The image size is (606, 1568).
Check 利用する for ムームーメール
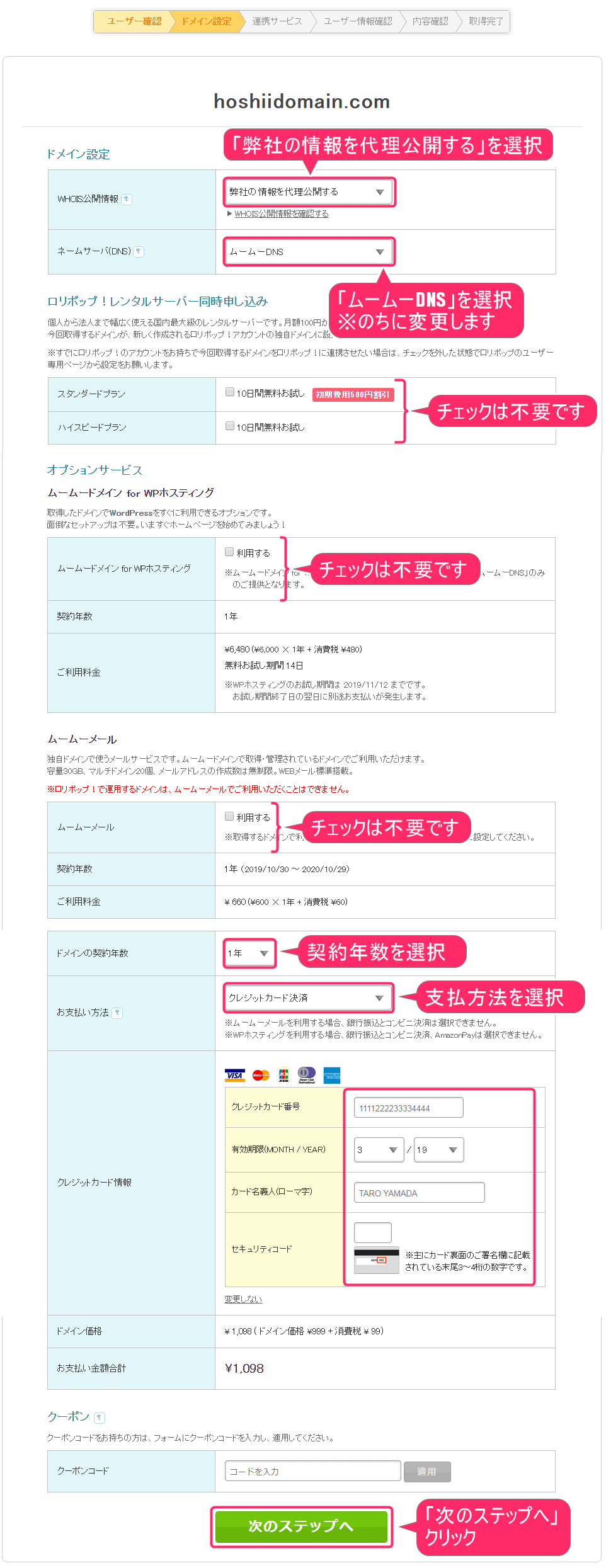(230, 817)
